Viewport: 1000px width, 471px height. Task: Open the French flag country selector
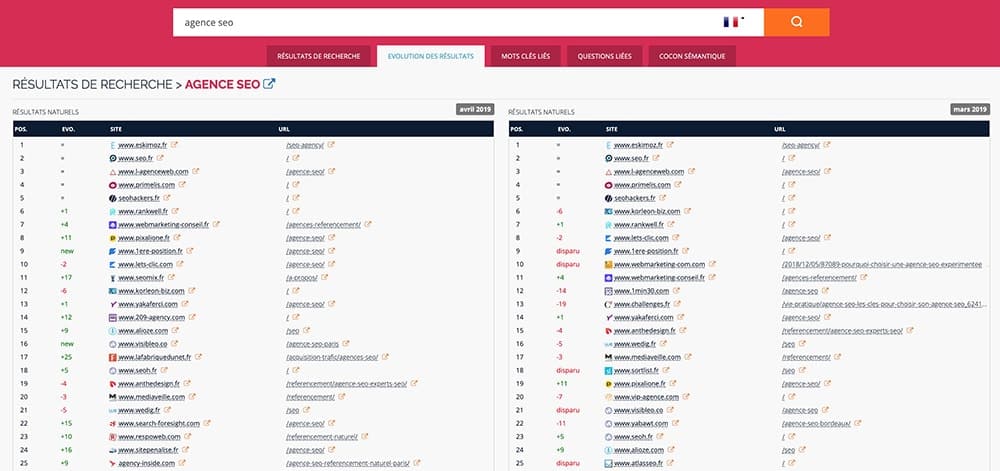[x=733, y=22]
